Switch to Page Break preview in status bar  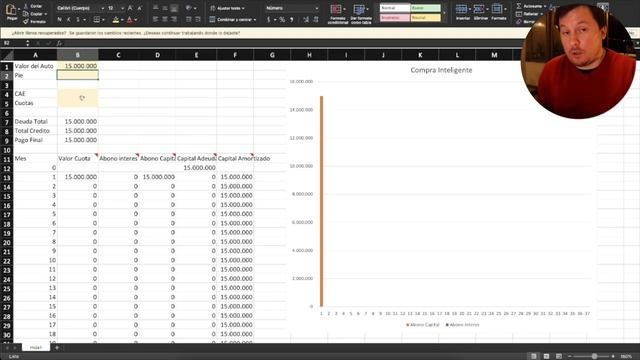point(559,356)
